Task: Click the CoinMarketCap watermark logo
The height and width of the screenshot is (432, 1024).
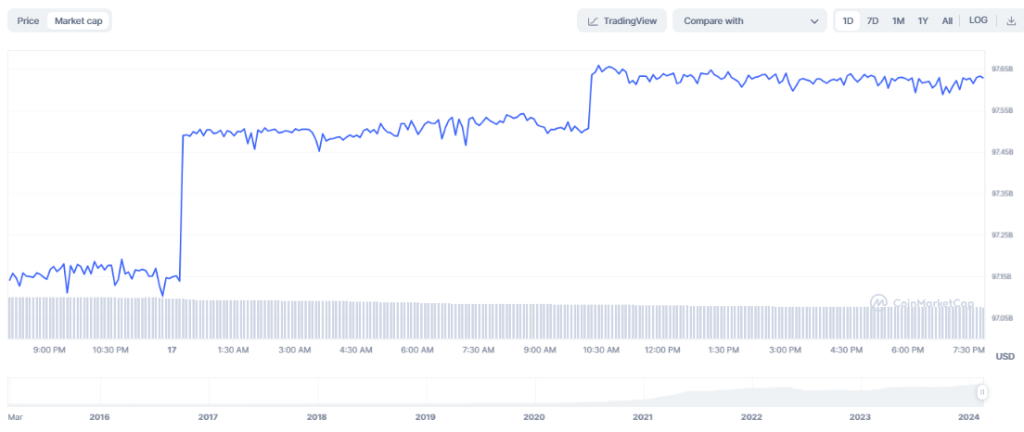Action: click(877, 300)
